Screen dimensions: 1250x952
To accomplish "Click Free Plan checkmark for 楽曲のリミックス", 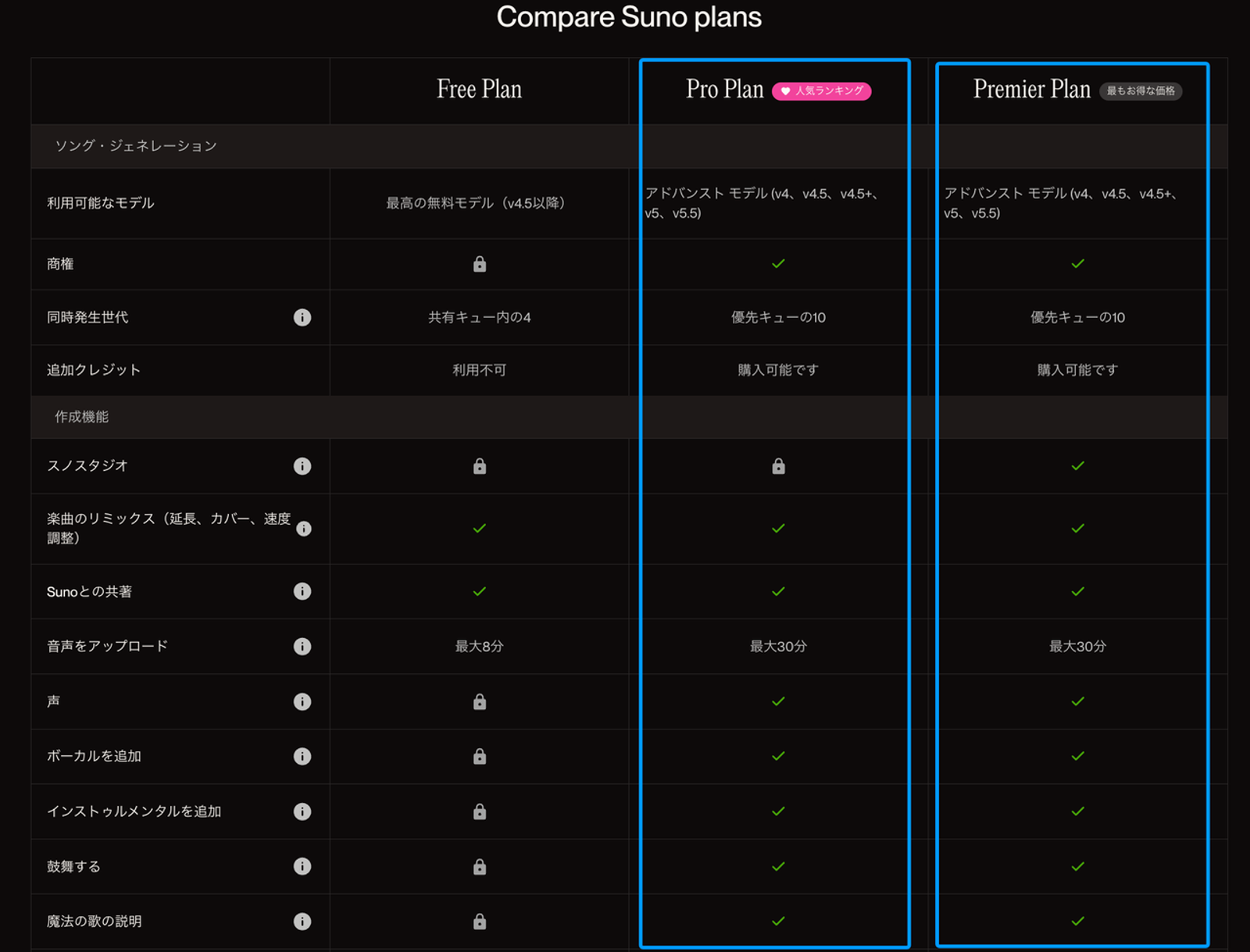I will 480,529.
